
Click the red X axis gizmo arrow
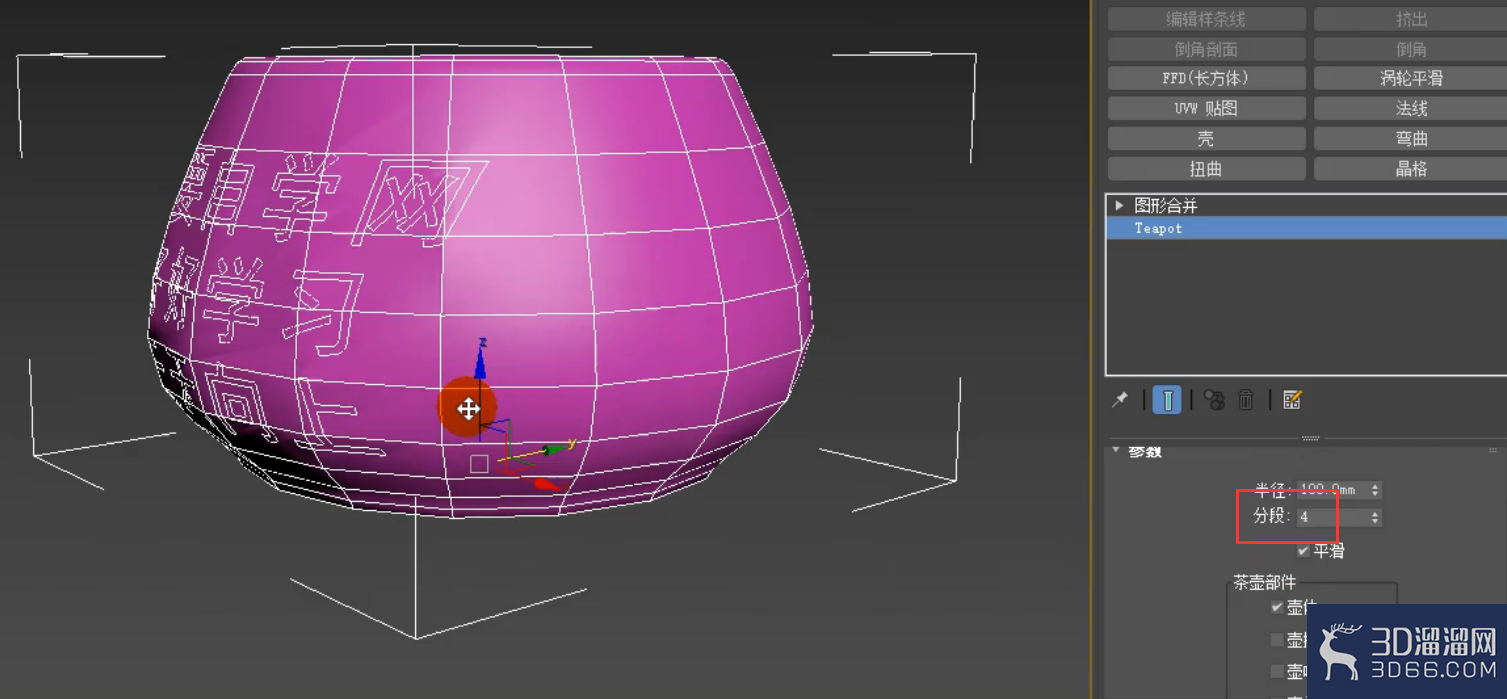pyautogui.click(x=546, y=484)
